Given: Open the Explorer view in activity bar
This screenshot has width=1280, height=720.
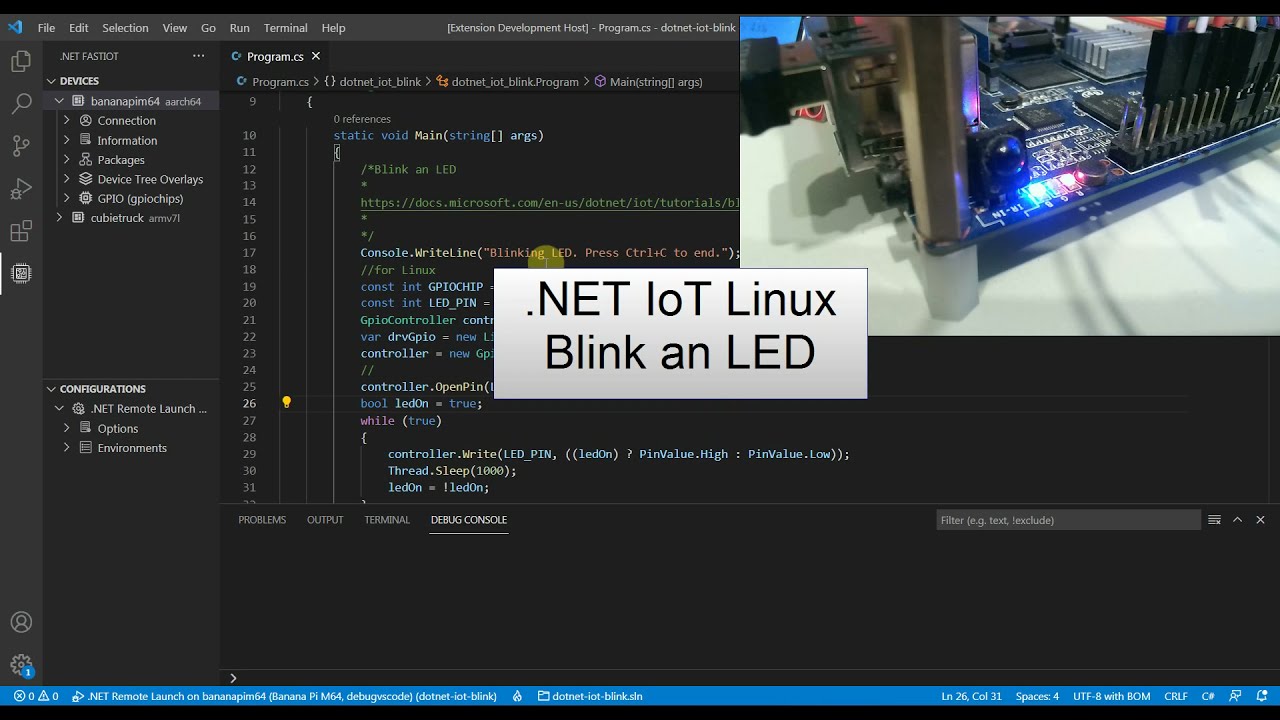Looking at the screenshot, I should point(21,62).
